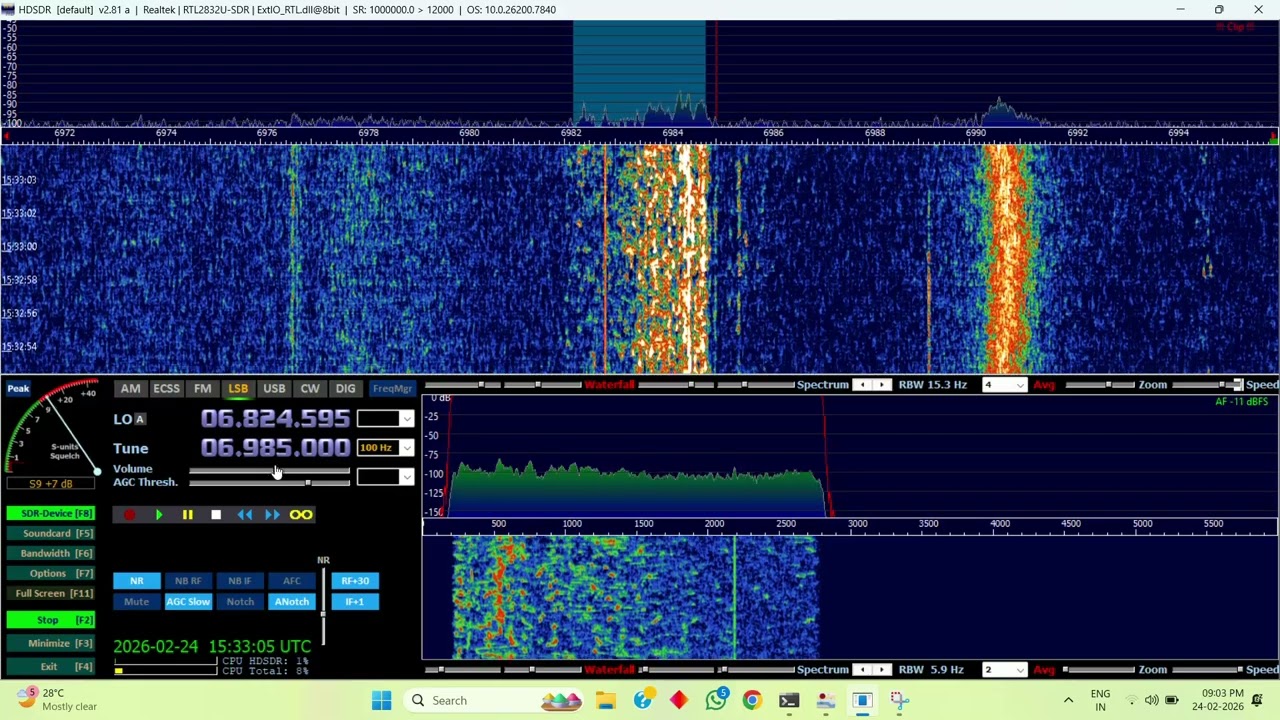Click the LO A selector button
This screenshot has width=1280, height=720.
pyautogui.click(x=140, y=419)
